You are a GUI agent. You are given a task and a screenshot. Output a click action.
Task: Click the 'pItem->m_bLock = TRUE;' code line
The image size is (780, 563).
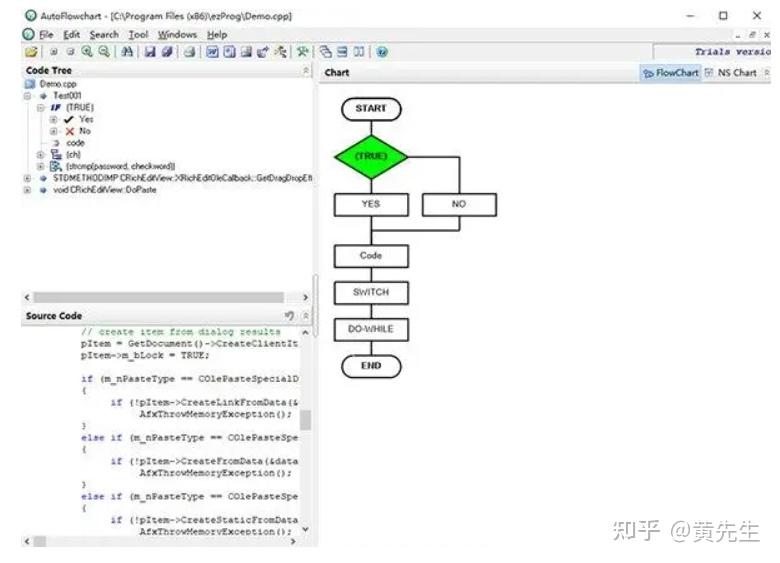(x=145, y=356)
